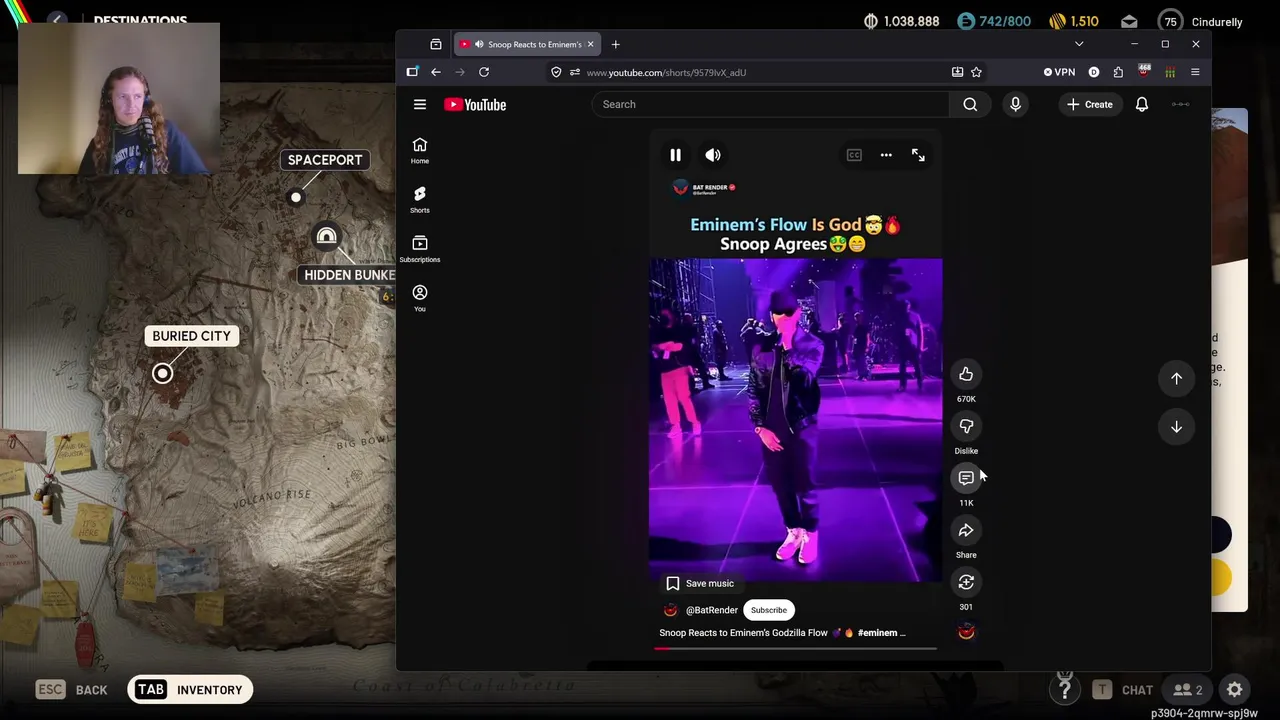Pause the Short with the pause button

pos(675,155)
